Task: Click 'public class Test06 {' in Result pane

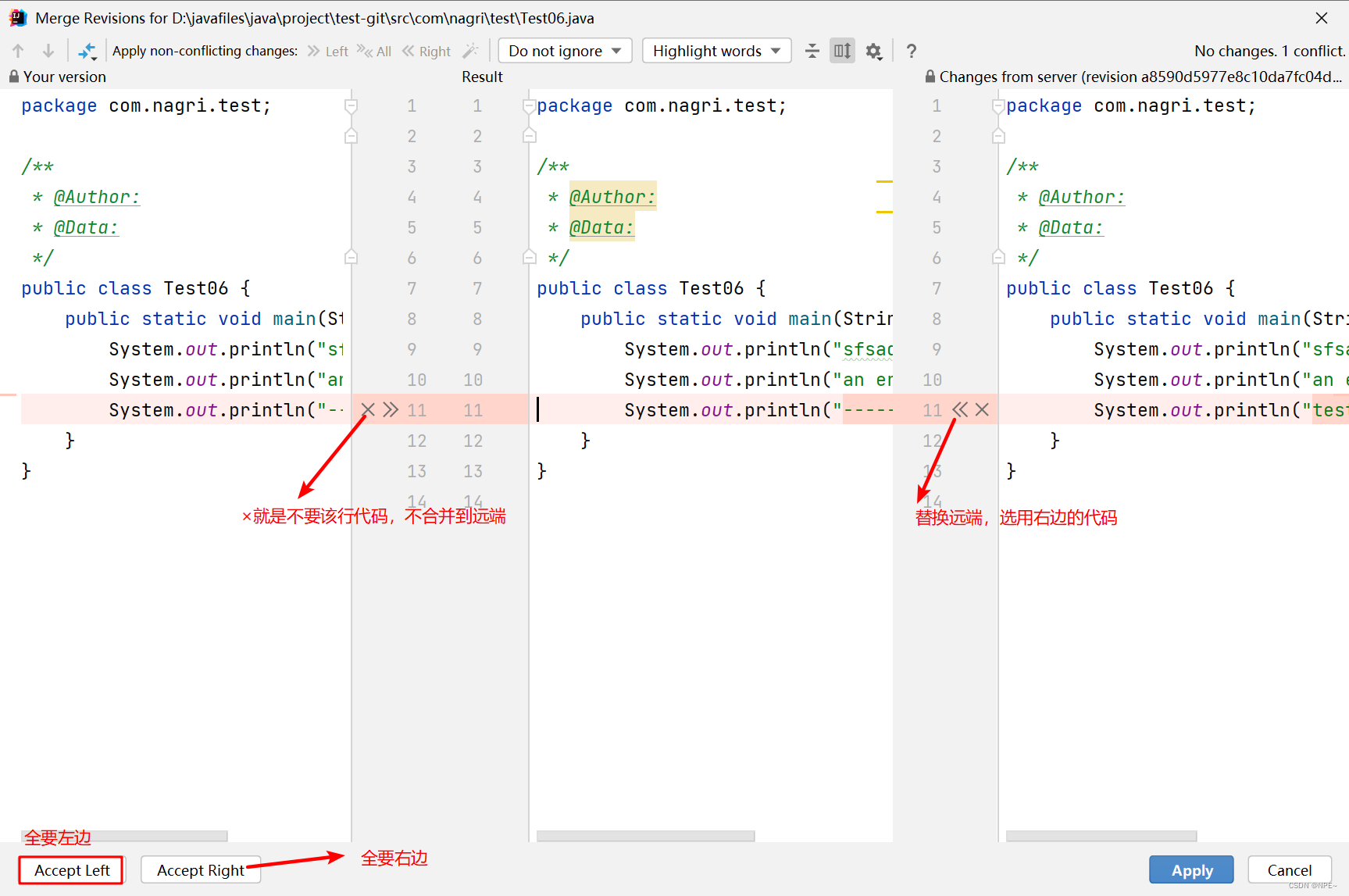Action: pyautogui.click(x=651, y=288)
